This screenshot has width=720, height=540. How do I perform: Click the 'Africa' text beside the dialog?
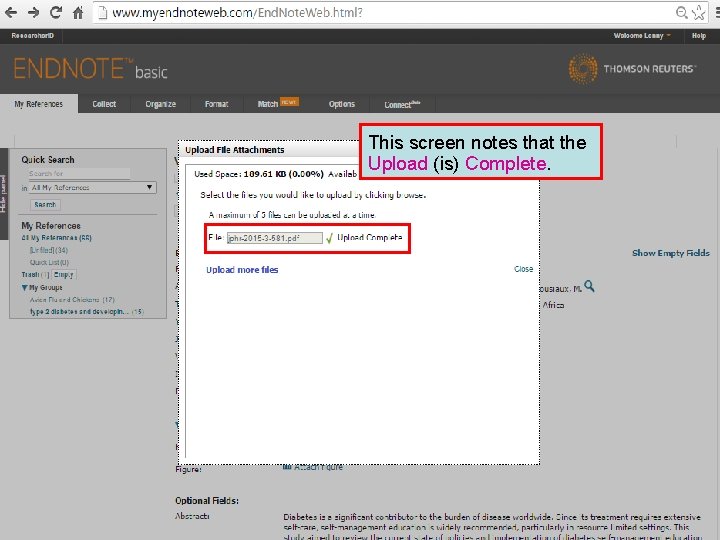553,305
